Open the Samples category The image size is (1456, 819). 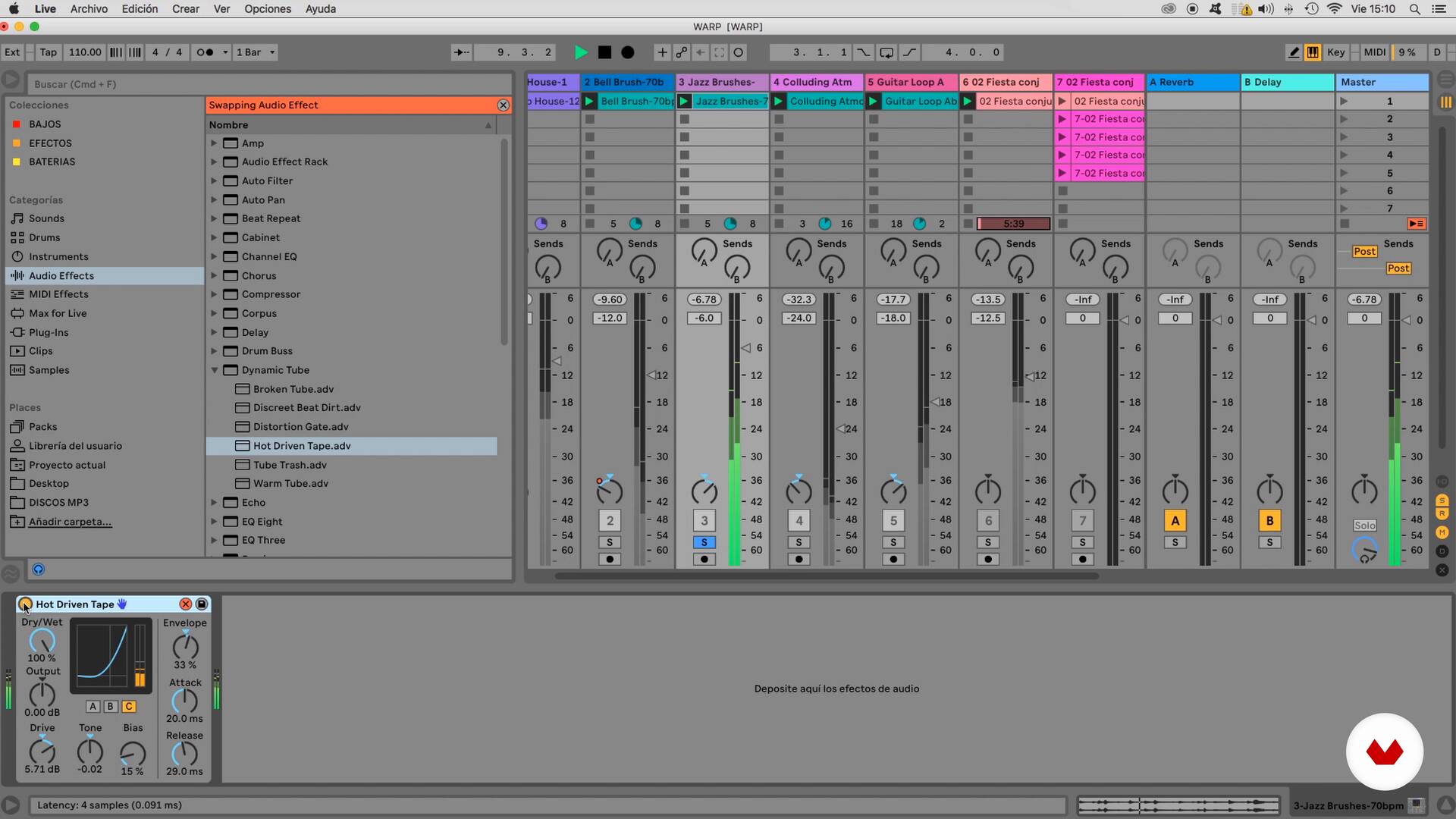click(x=49, y=370)
